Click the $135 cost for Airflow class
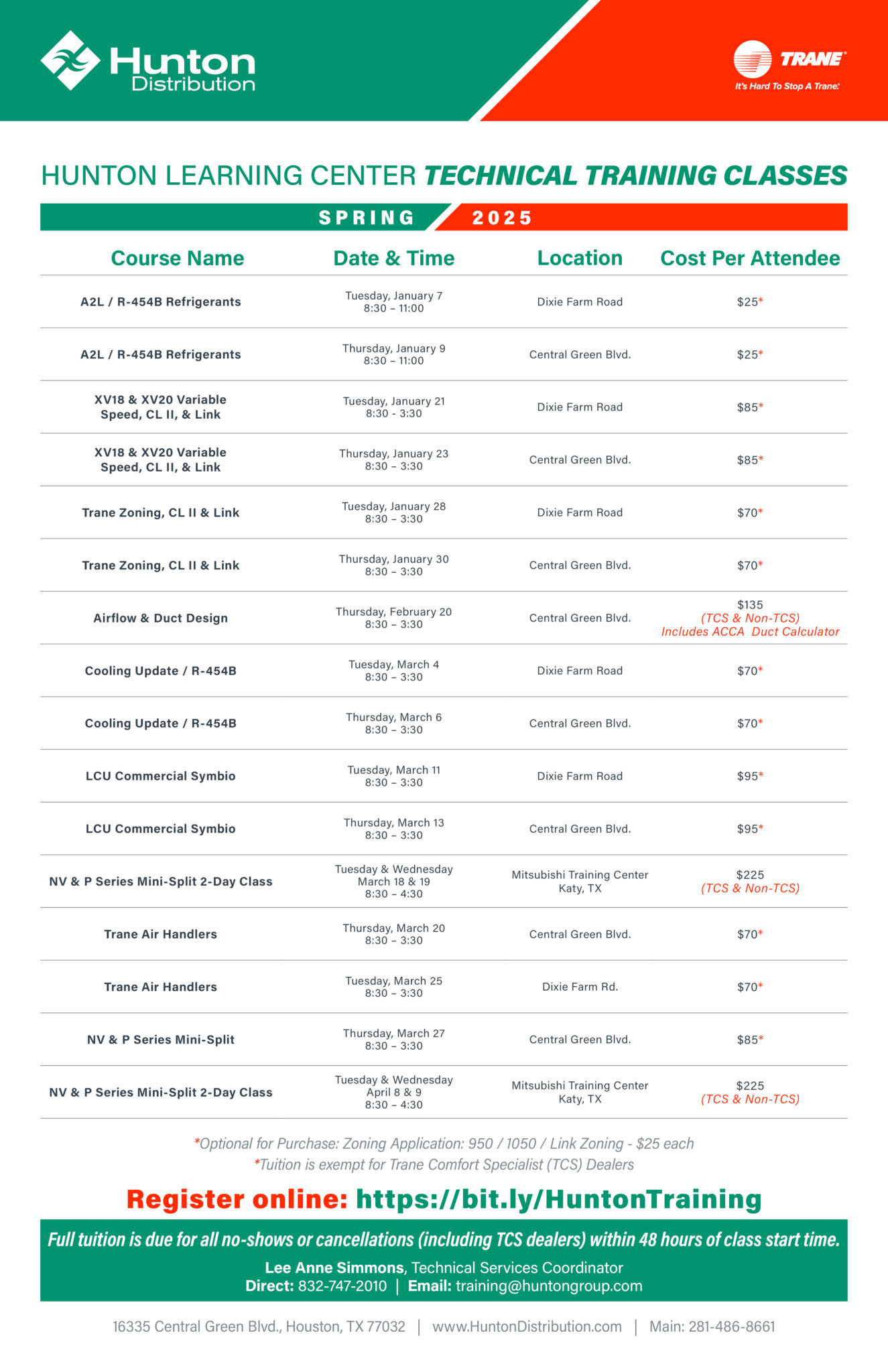This screenshot has height=1372, width=888. click(750, 604)
